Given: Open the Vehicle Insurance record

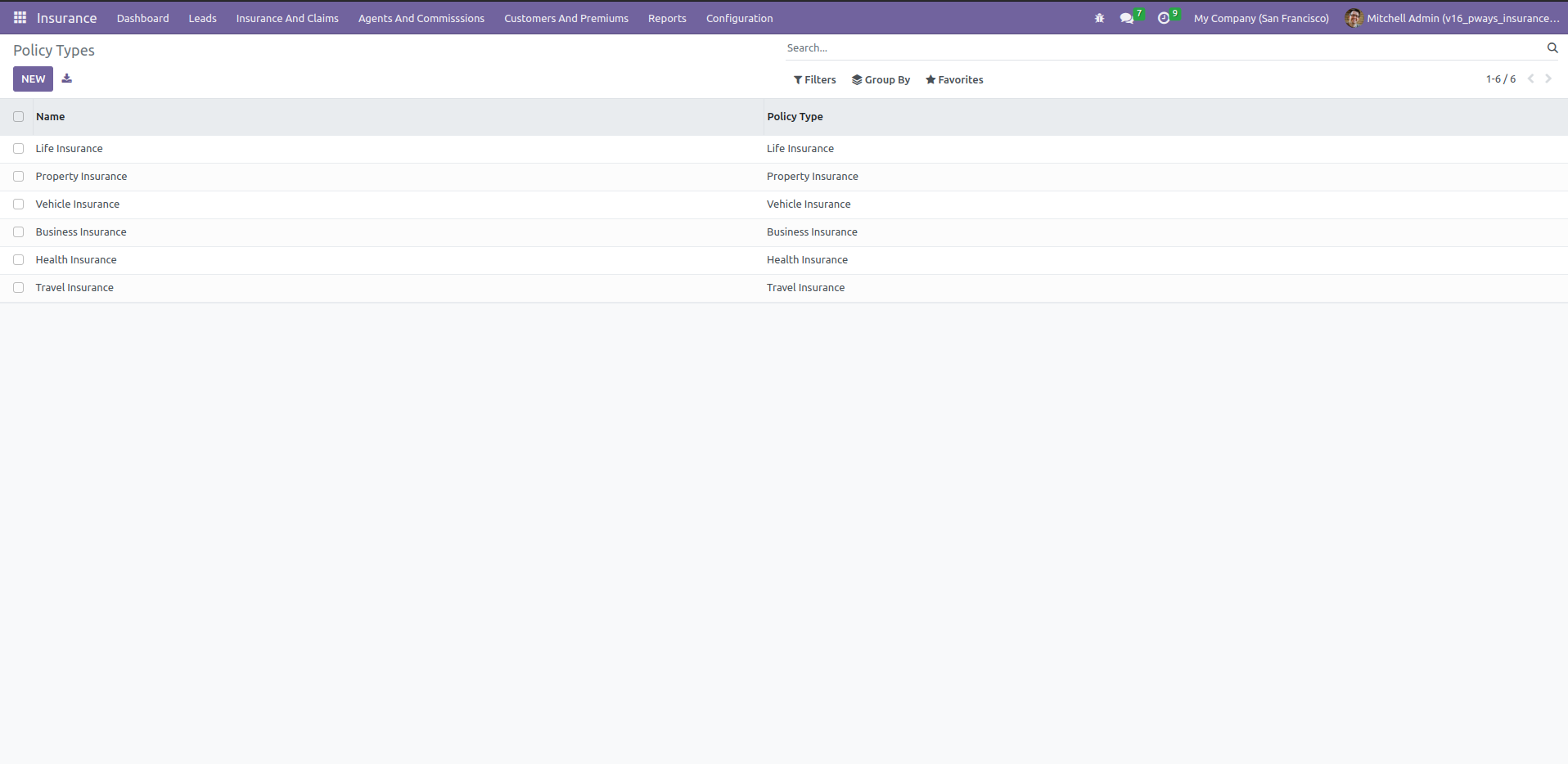Looking at the screenshot, I should point(78,204).
